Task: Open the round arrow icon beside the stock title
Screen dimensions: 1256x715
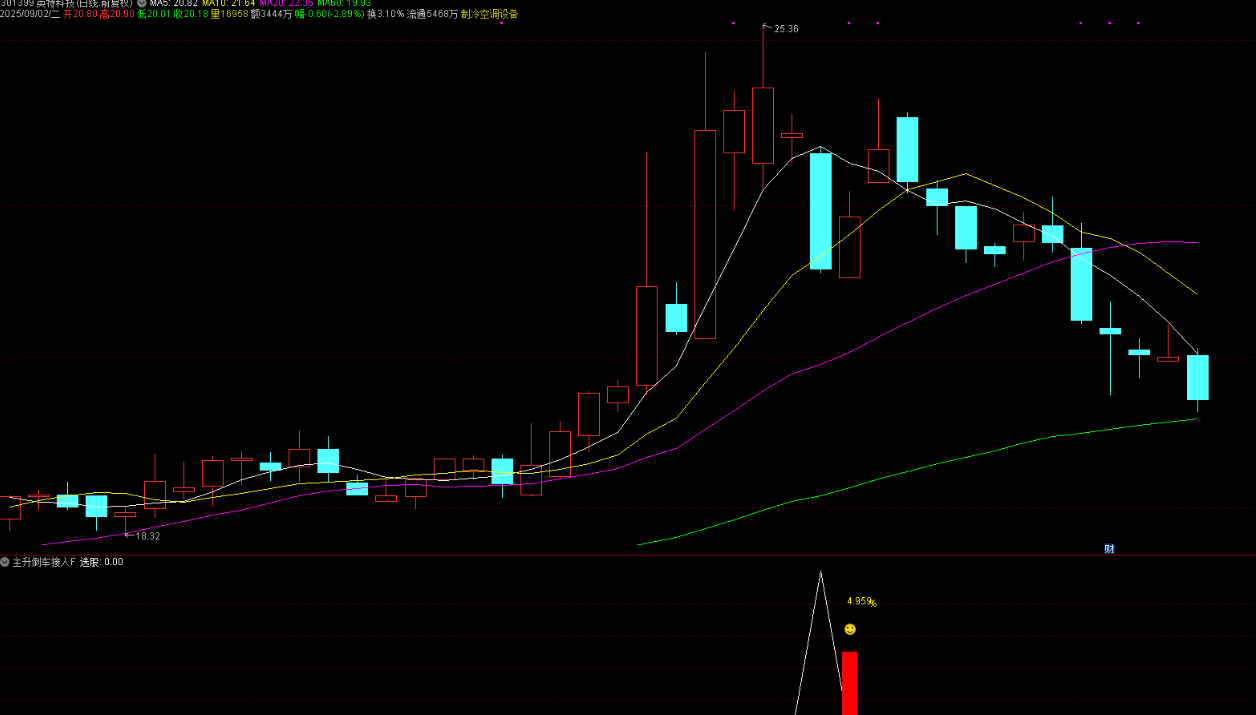Action: tap(141, 3)
